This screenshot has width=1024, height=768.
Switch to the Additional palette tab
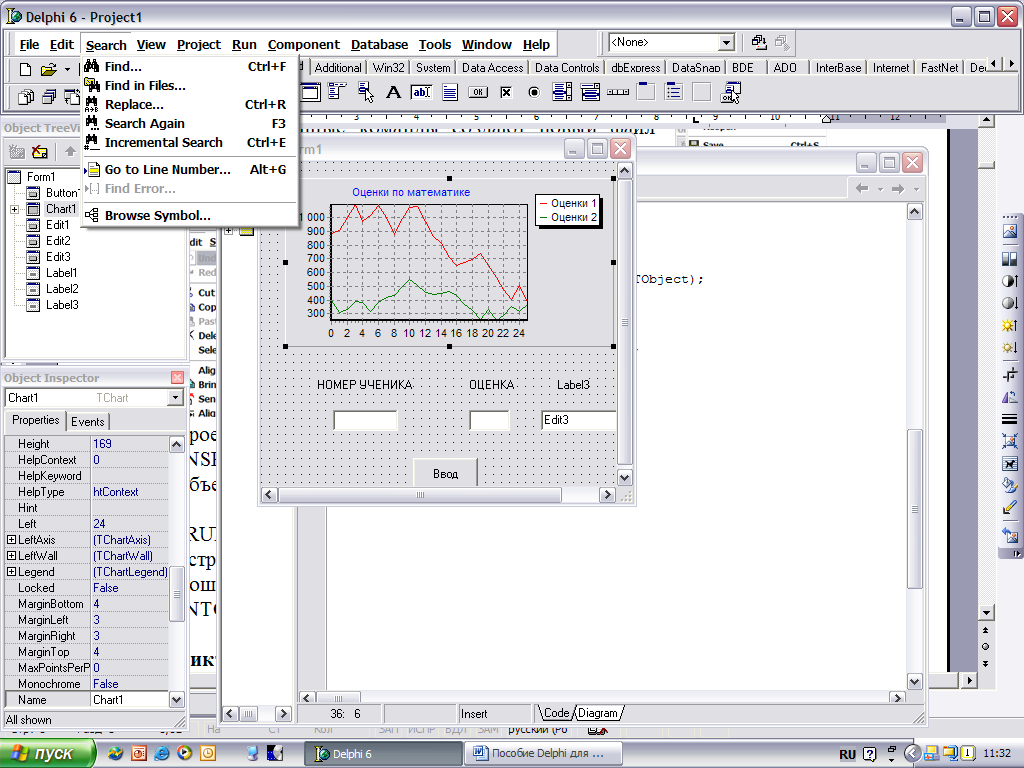coord(338,67)
